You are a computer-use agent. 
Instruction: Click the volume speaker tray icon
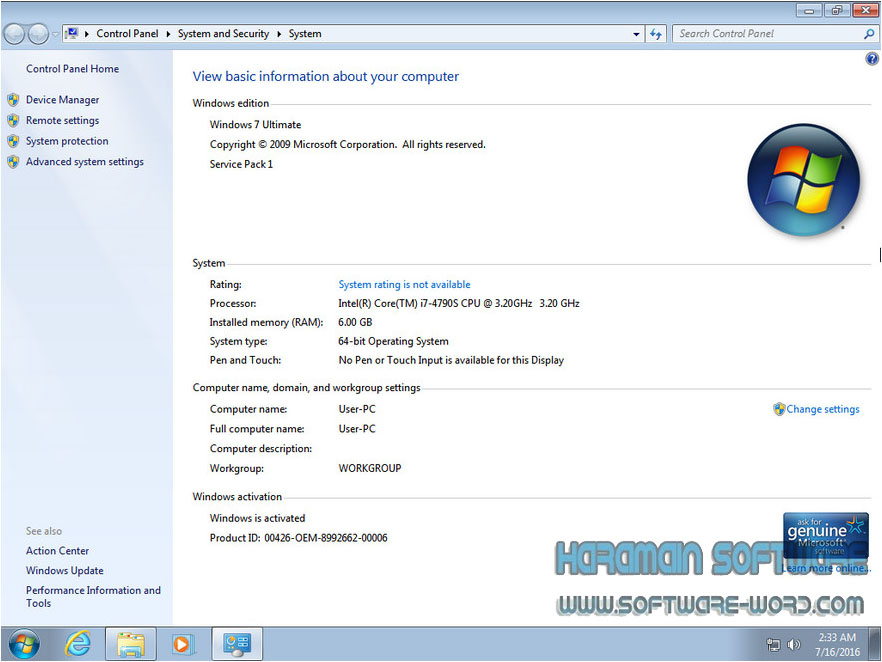click(794, 645)
